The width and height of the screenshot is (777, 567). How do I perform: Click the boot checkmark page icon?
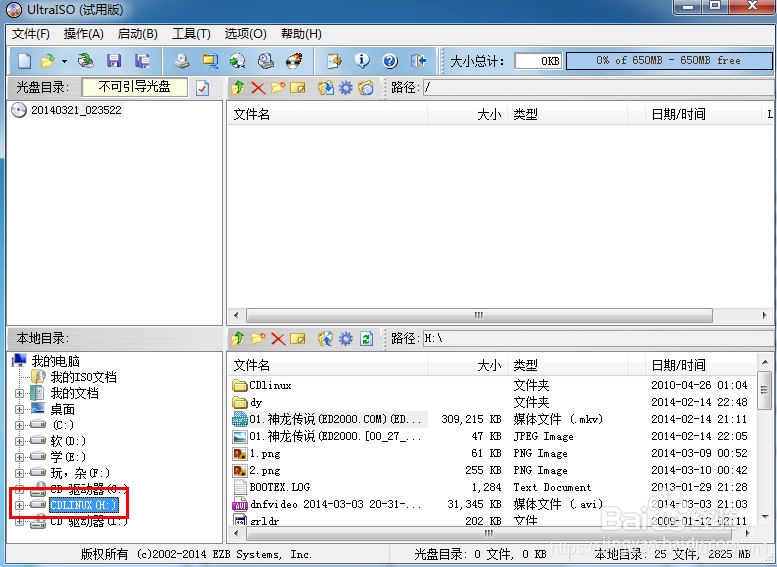[x=203, y=88]
